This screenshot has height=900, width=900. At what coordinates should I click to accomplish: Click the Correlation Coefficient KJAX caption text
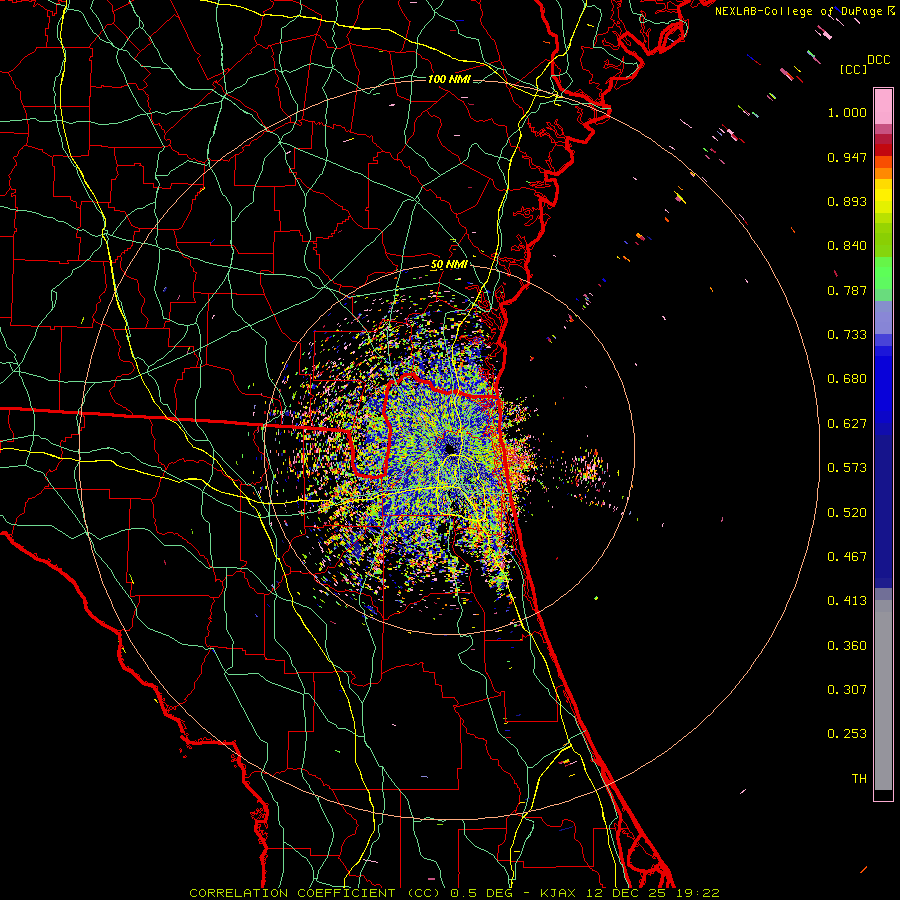pos(454,893)
